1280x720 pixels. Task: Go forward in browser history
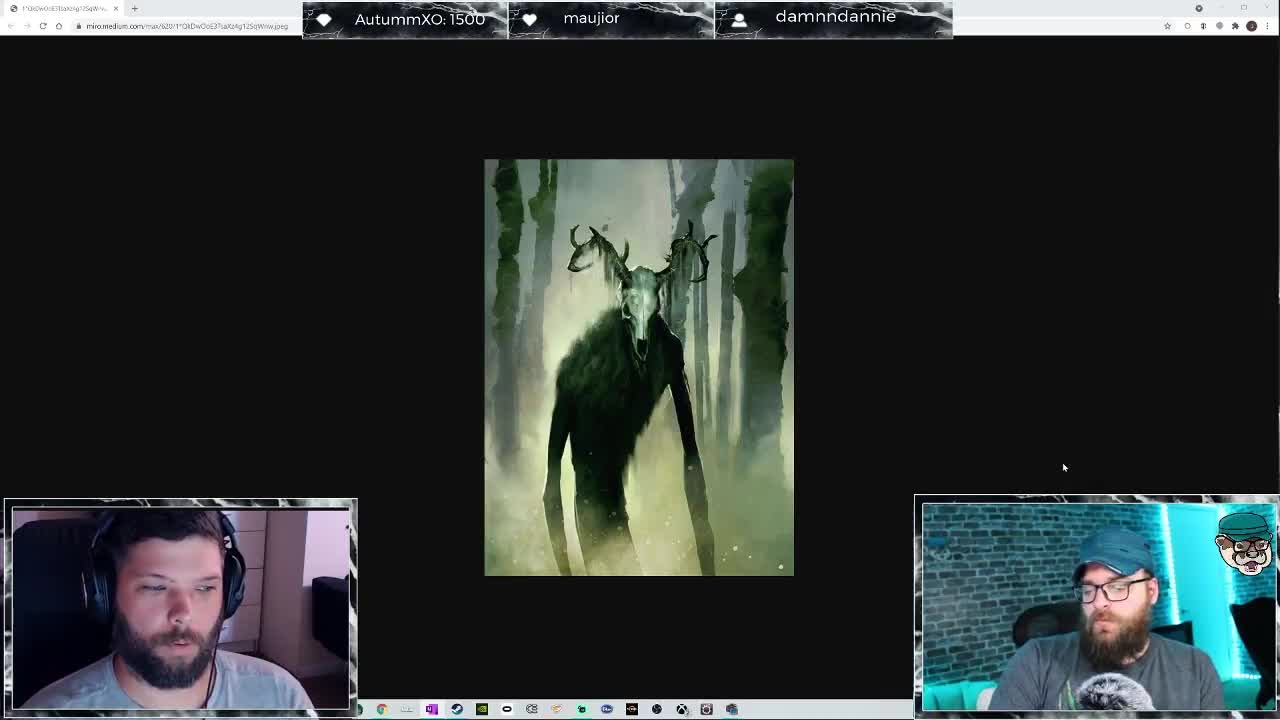coord(27,26)
